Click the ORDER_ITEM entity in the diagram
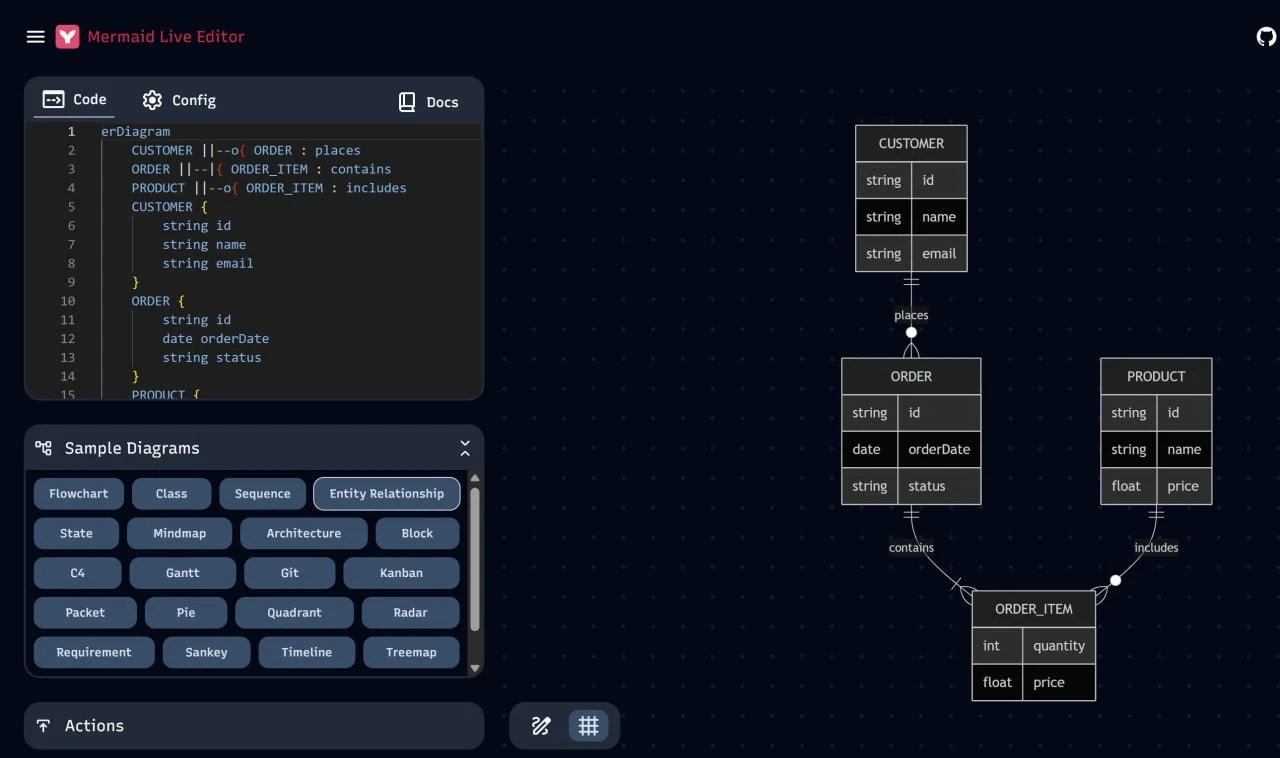This screenshot has width=1280, height=758. [1033, 609]
